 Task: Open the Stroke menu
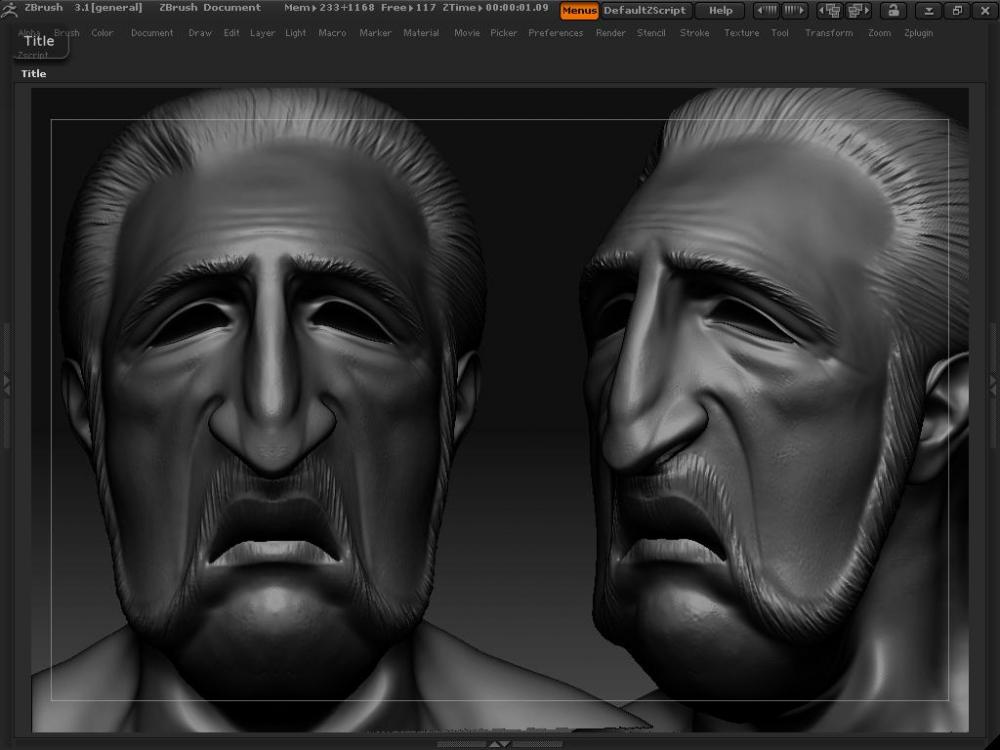[x=695, y=33]
